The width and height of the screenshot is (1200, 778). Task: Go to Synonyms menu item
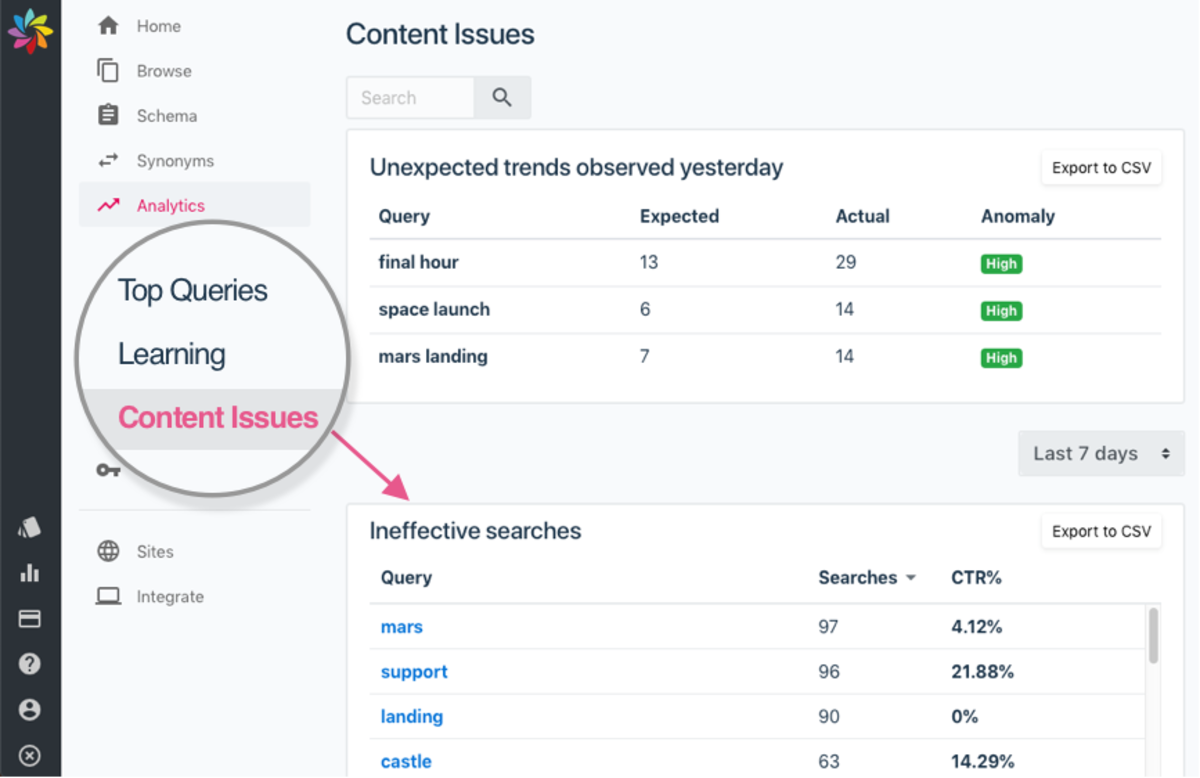click(x=175, y=160)
